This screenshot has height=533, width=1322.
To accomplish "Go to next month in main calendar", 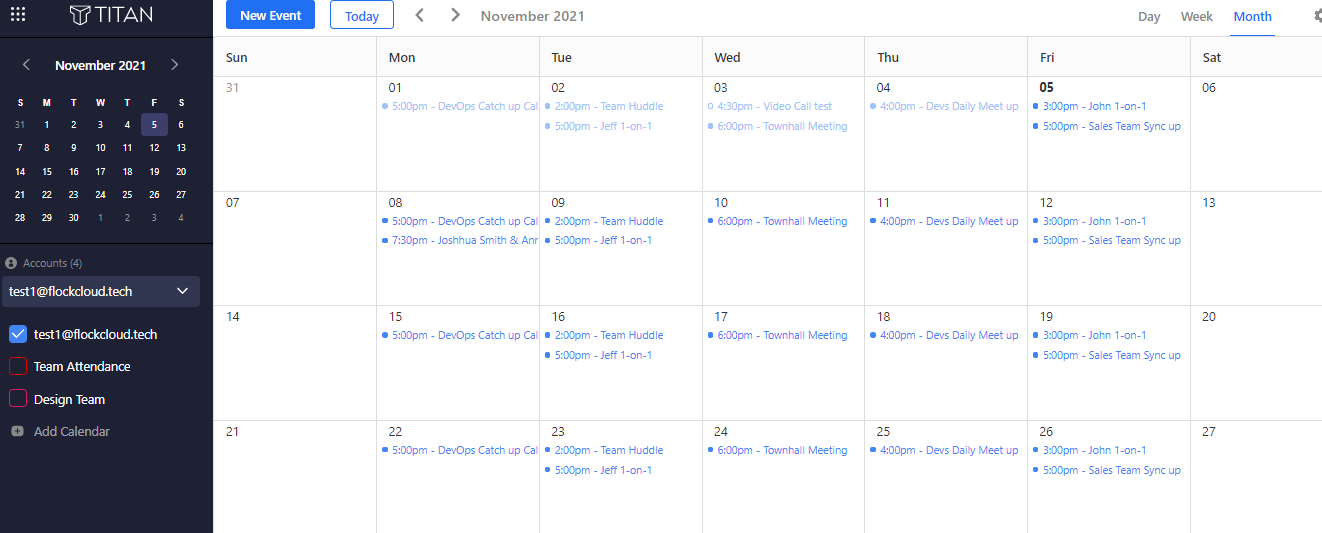I will point(456,15).
